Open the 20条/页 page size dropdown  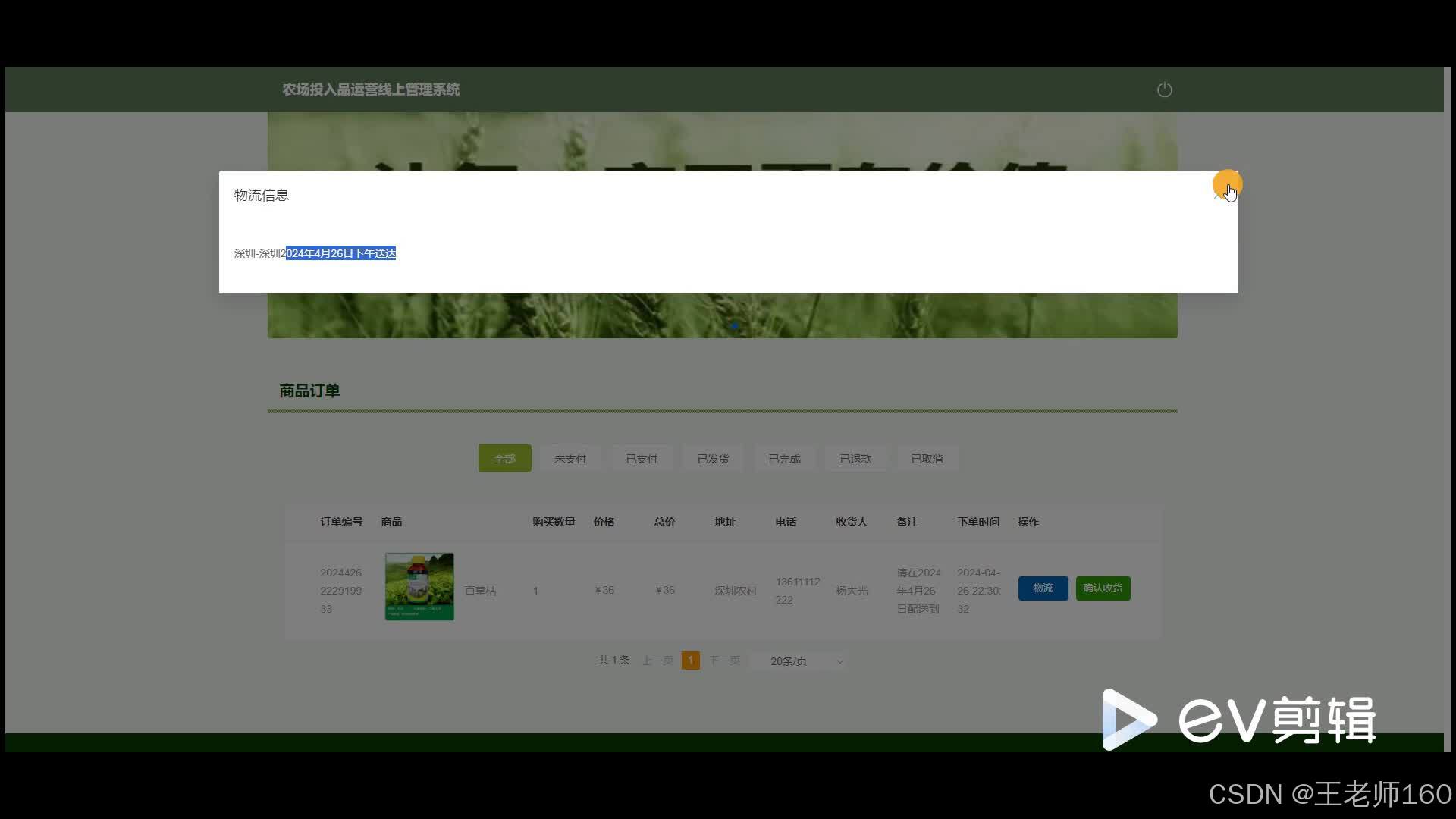pos(805,661)
